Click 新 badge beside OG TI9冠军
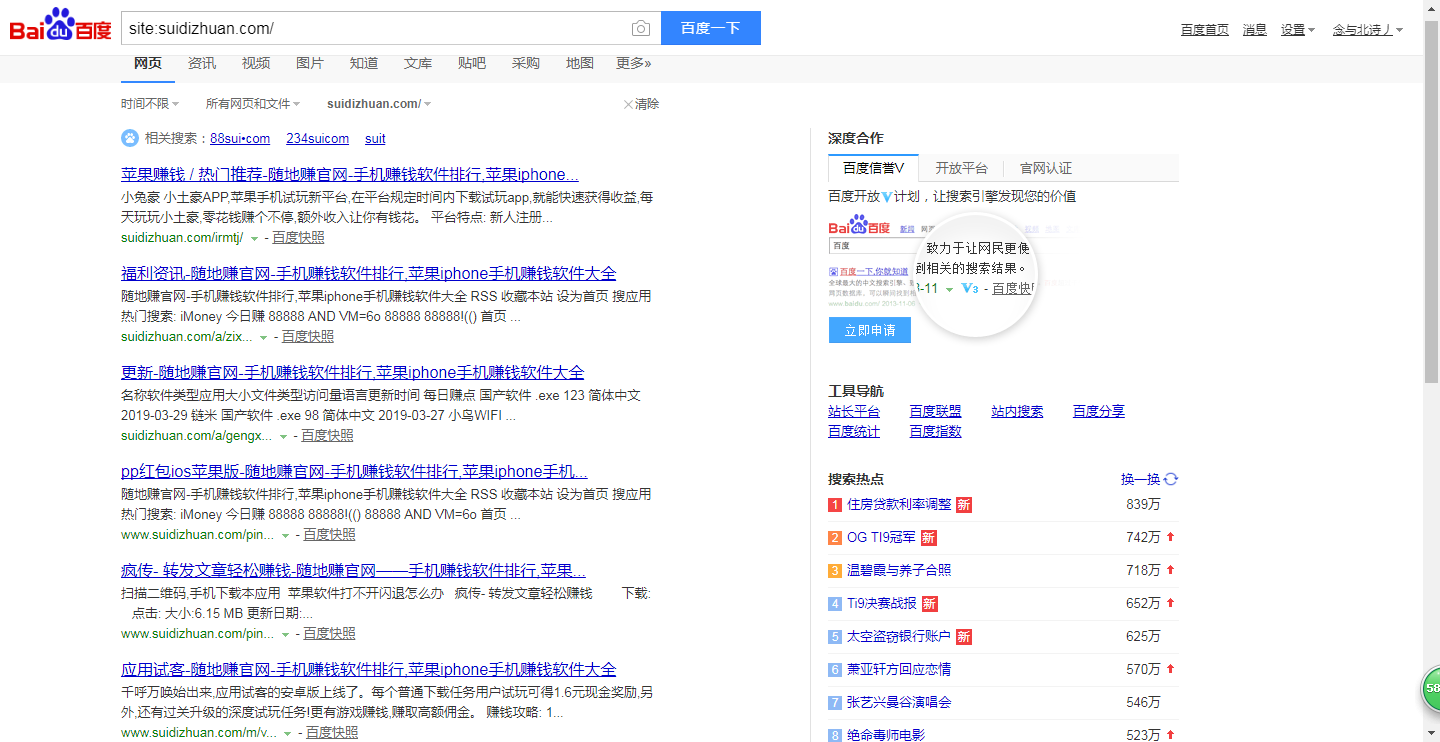Viewport: 1440px width, 742px height. pyautogui.click(x=929, y=538)
